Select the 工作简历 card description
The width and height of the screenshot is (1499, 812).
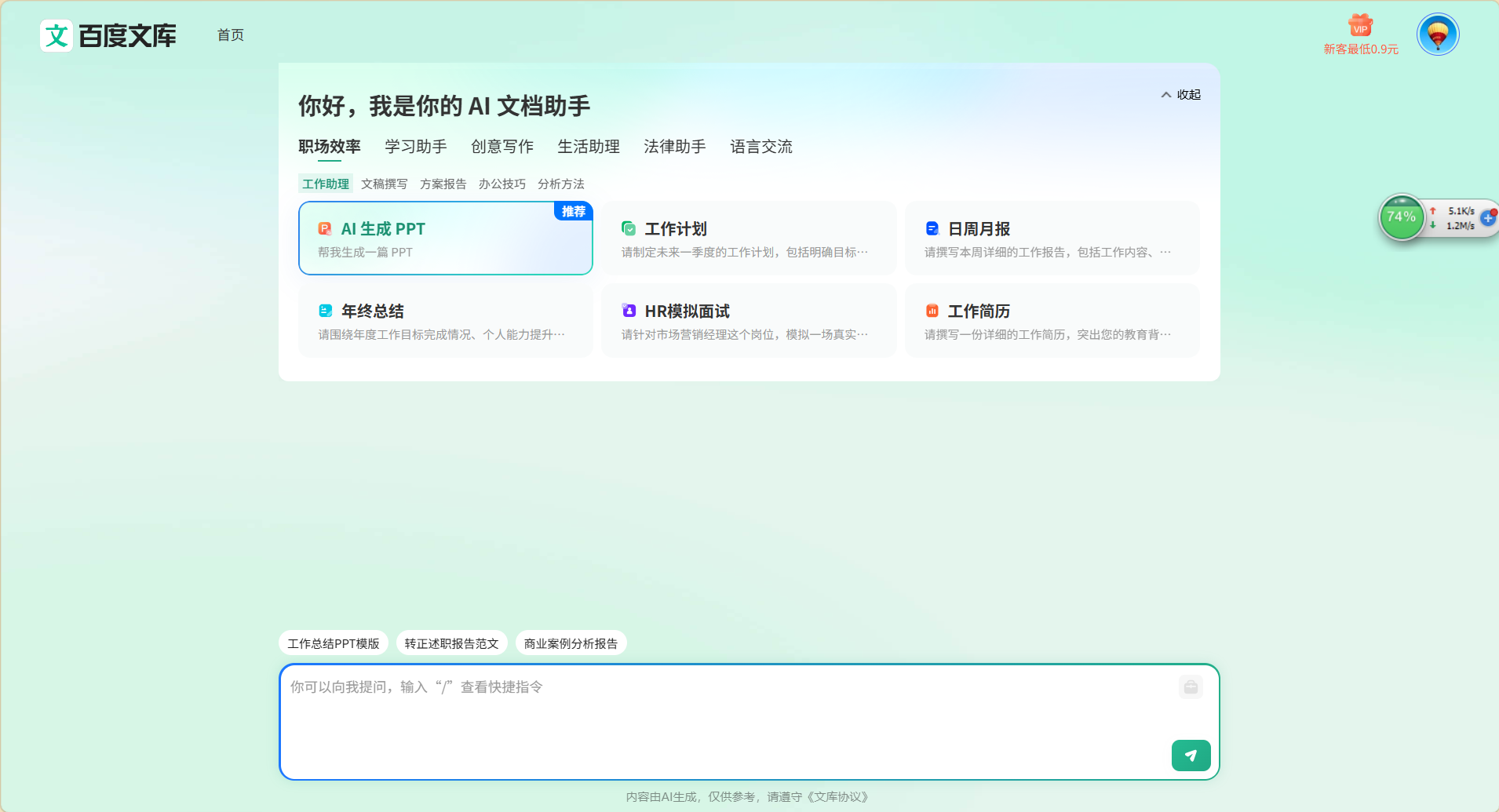(1048, 335)
